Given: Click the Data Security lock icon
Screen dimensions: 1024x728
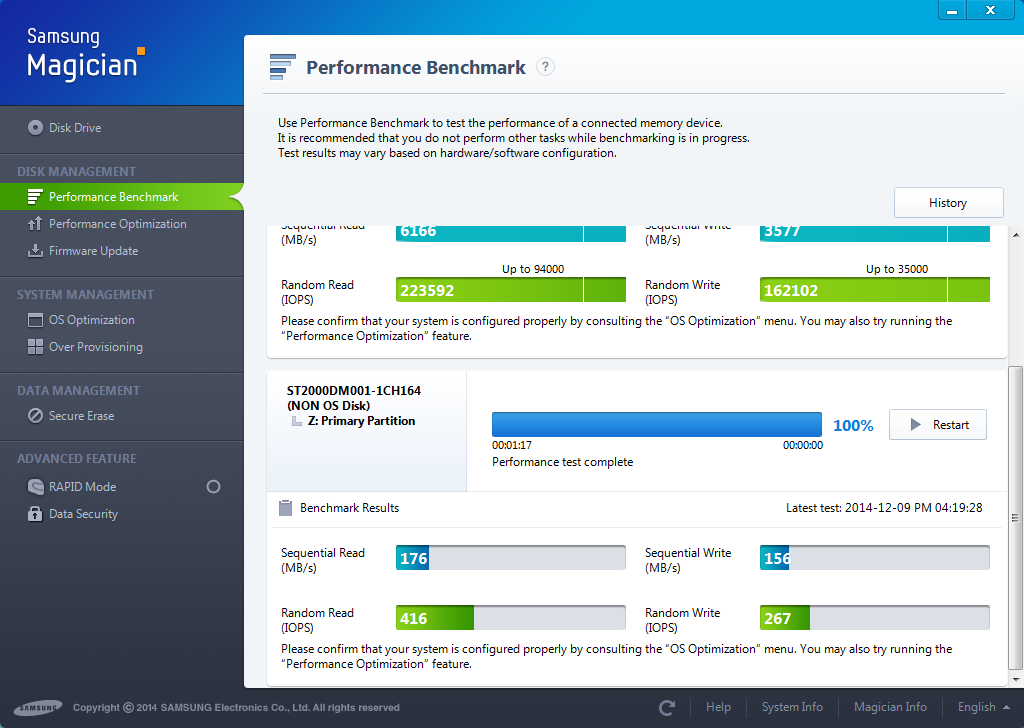Looking at the screenshot, I should 35,514.
